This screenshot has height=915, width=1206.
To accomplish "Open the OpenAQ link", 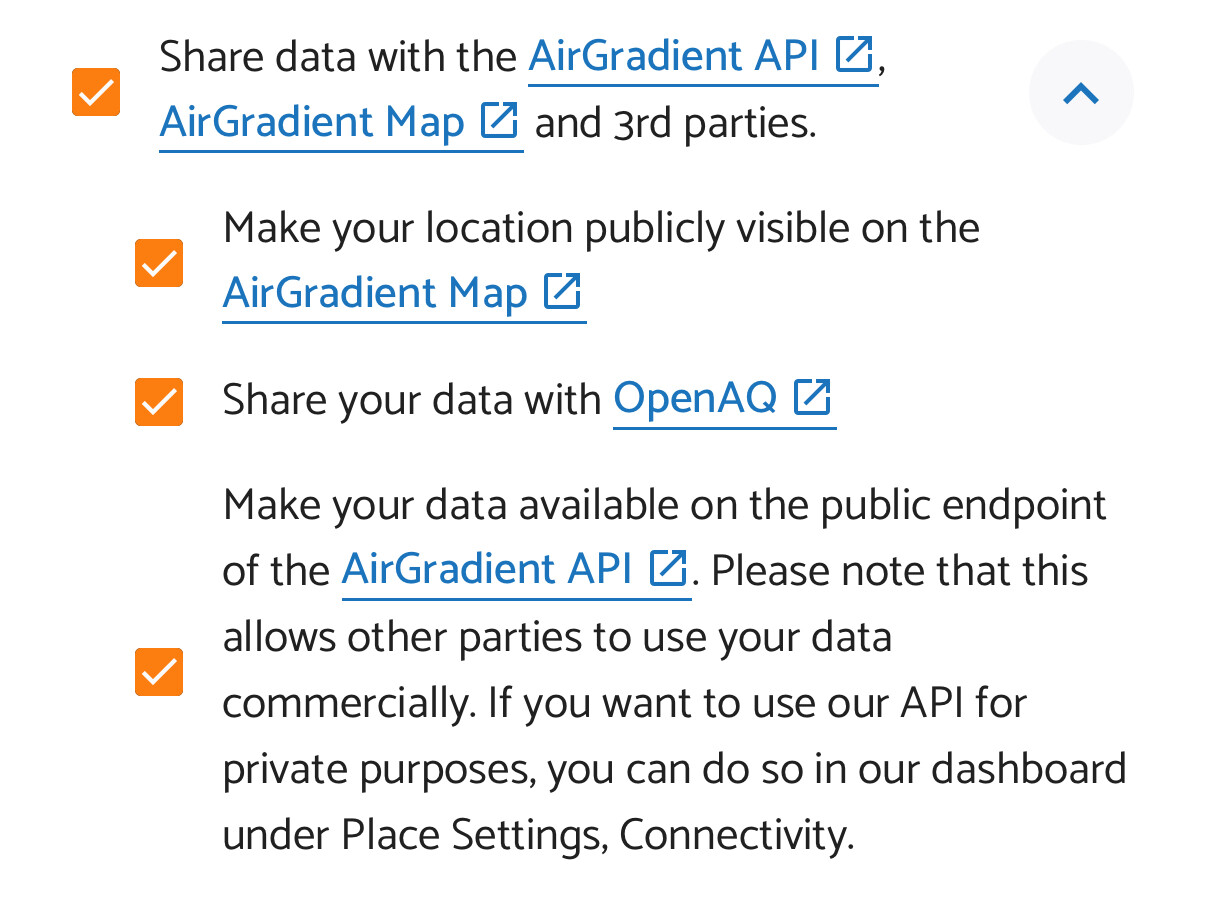I will tap(723, 399).
